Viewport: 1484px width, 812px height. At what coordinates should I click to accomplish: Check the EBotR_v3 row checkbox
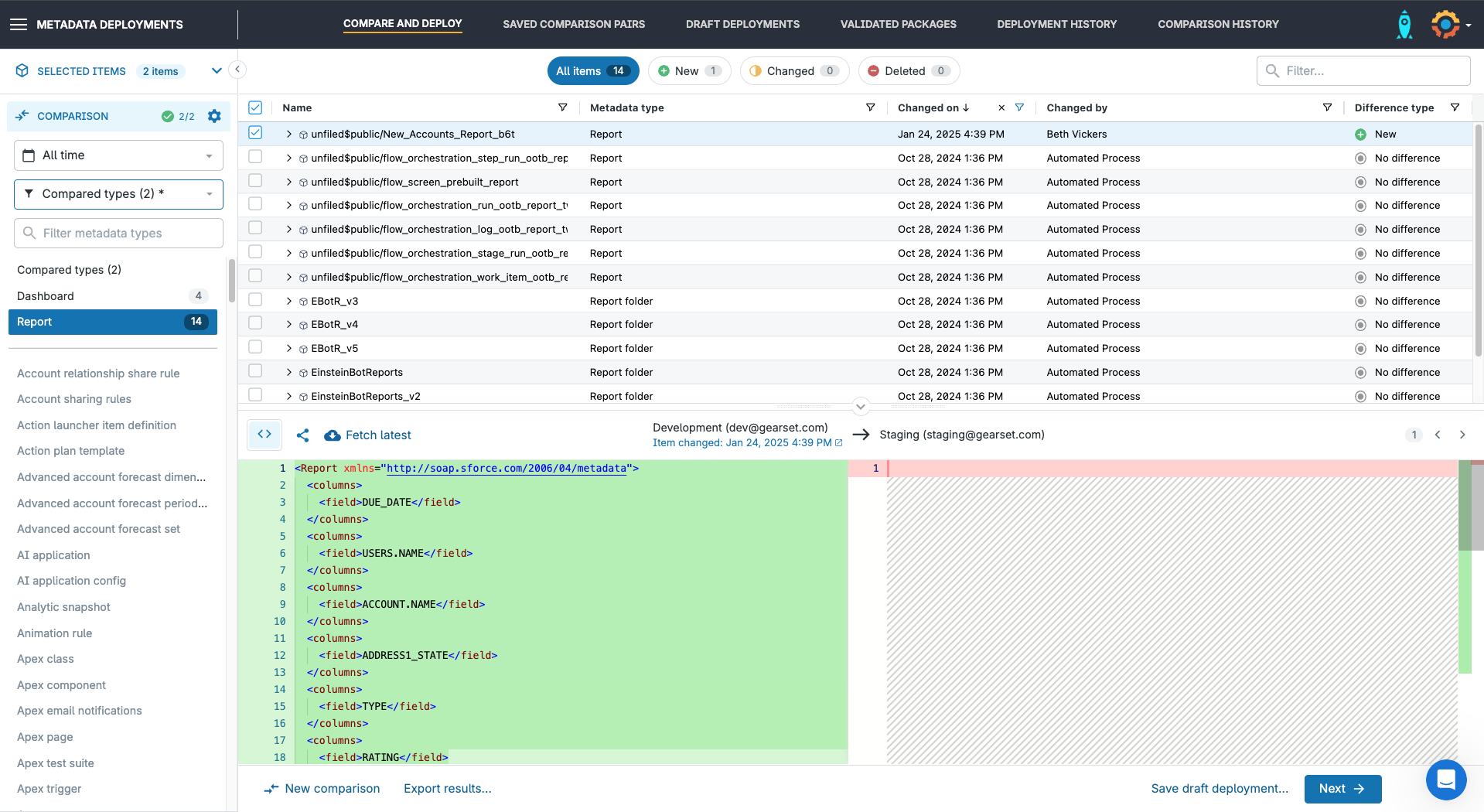tap(255, 300)
